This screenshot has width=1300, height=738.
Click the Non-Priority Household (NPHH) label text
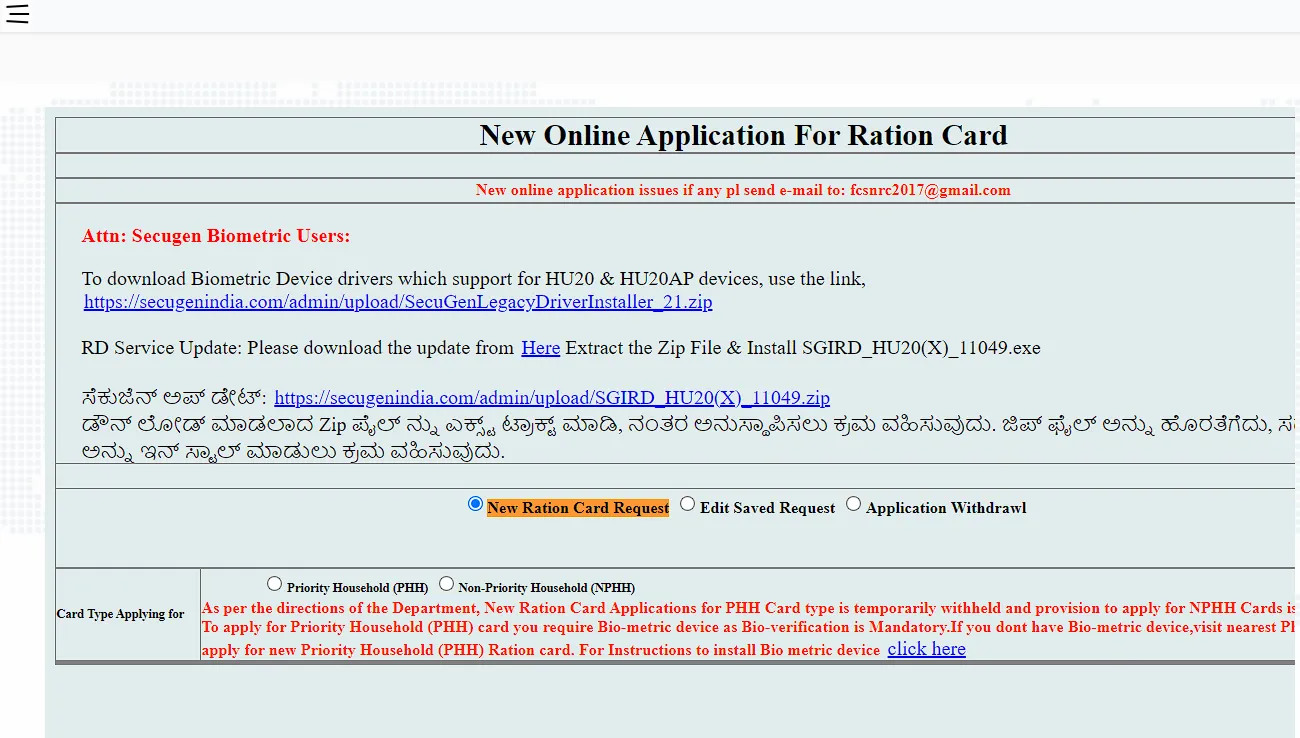(x=546, y=588)
